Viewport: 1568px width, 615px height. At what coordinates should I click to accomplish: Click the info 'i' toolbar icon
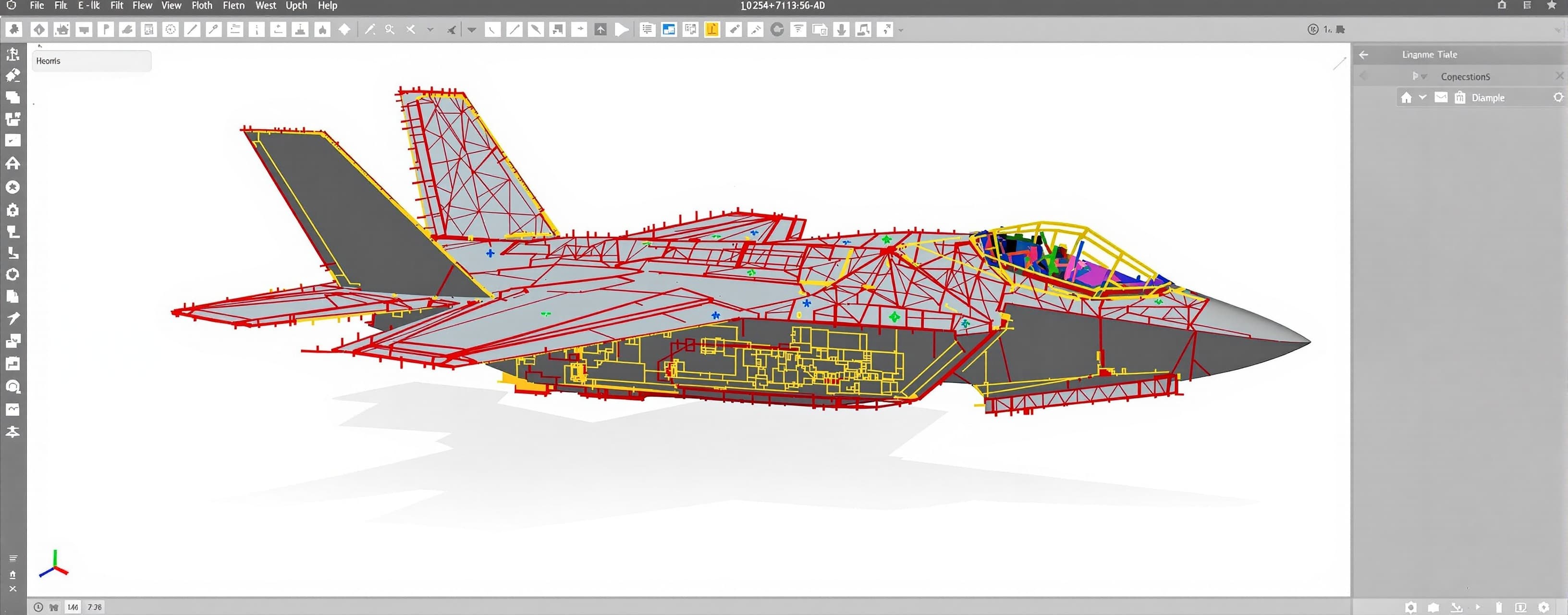point(257,29)
